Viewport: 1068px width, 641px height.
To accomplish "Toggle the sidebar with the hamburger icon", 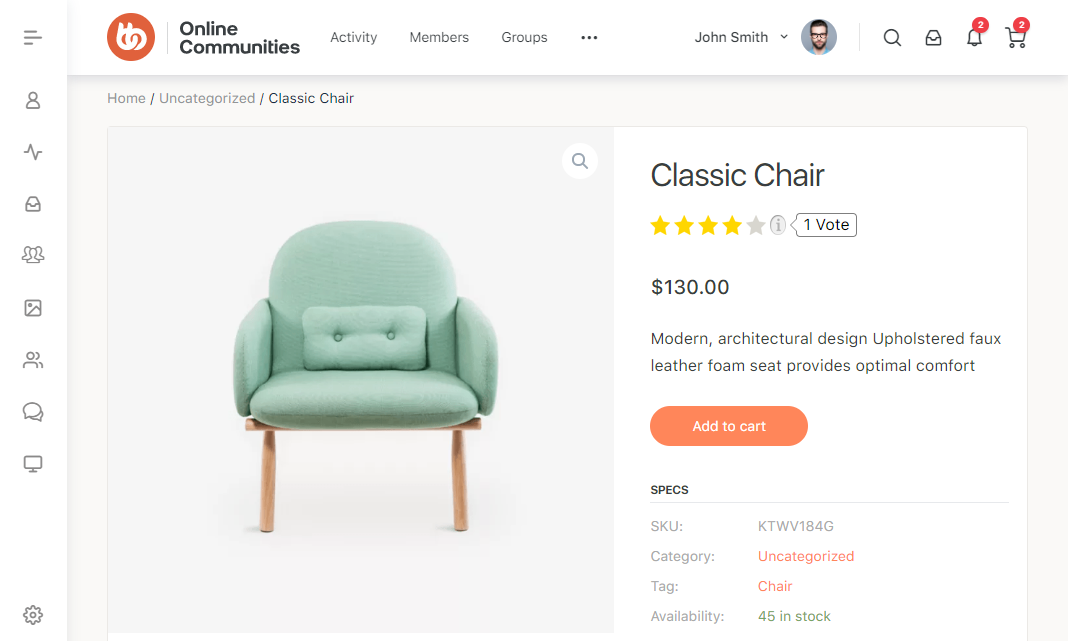I will pyautogui.click(x=32, y=36).
